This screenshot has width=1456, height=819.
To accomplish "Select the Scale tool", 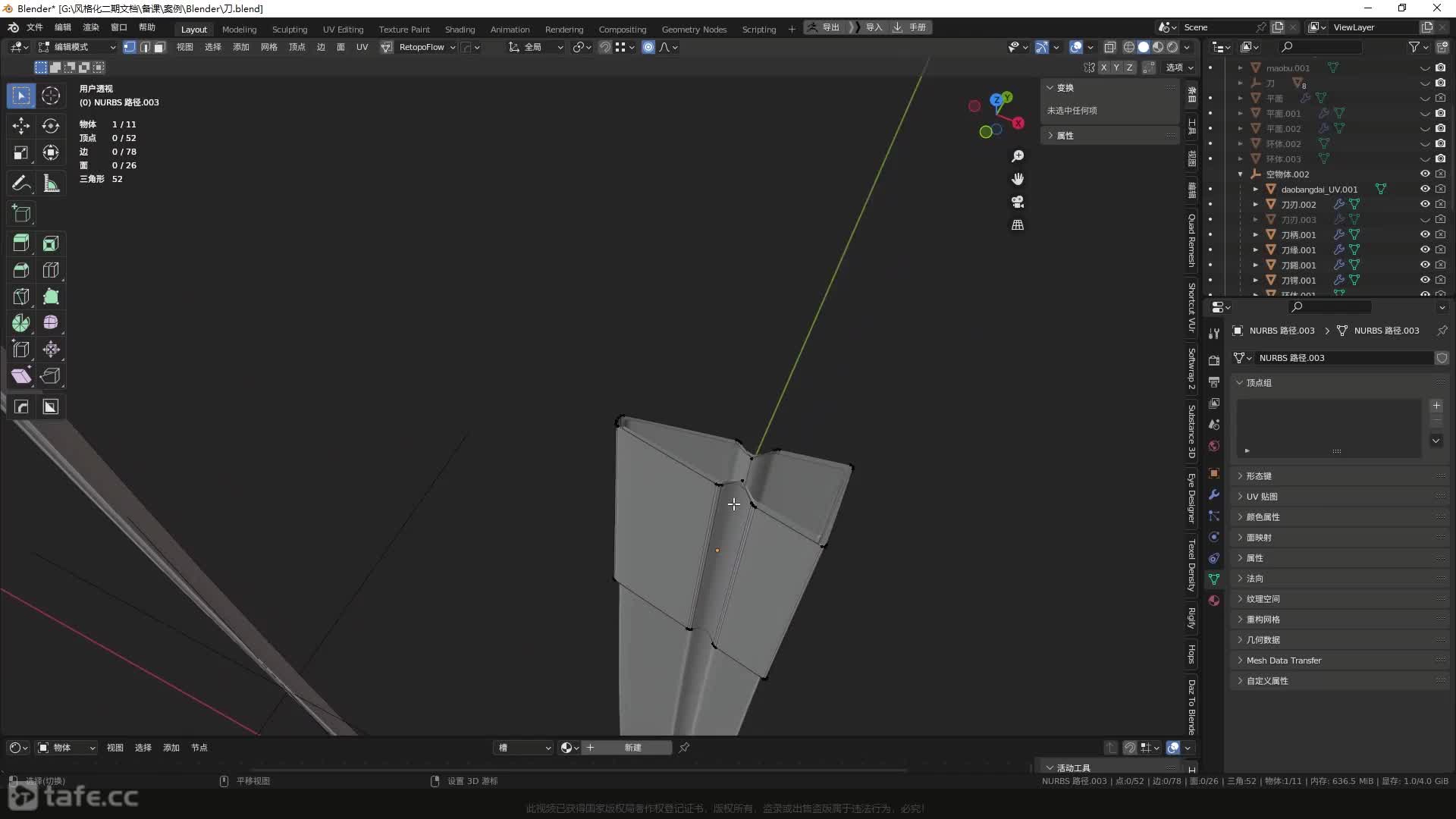I will pos(21,152).
